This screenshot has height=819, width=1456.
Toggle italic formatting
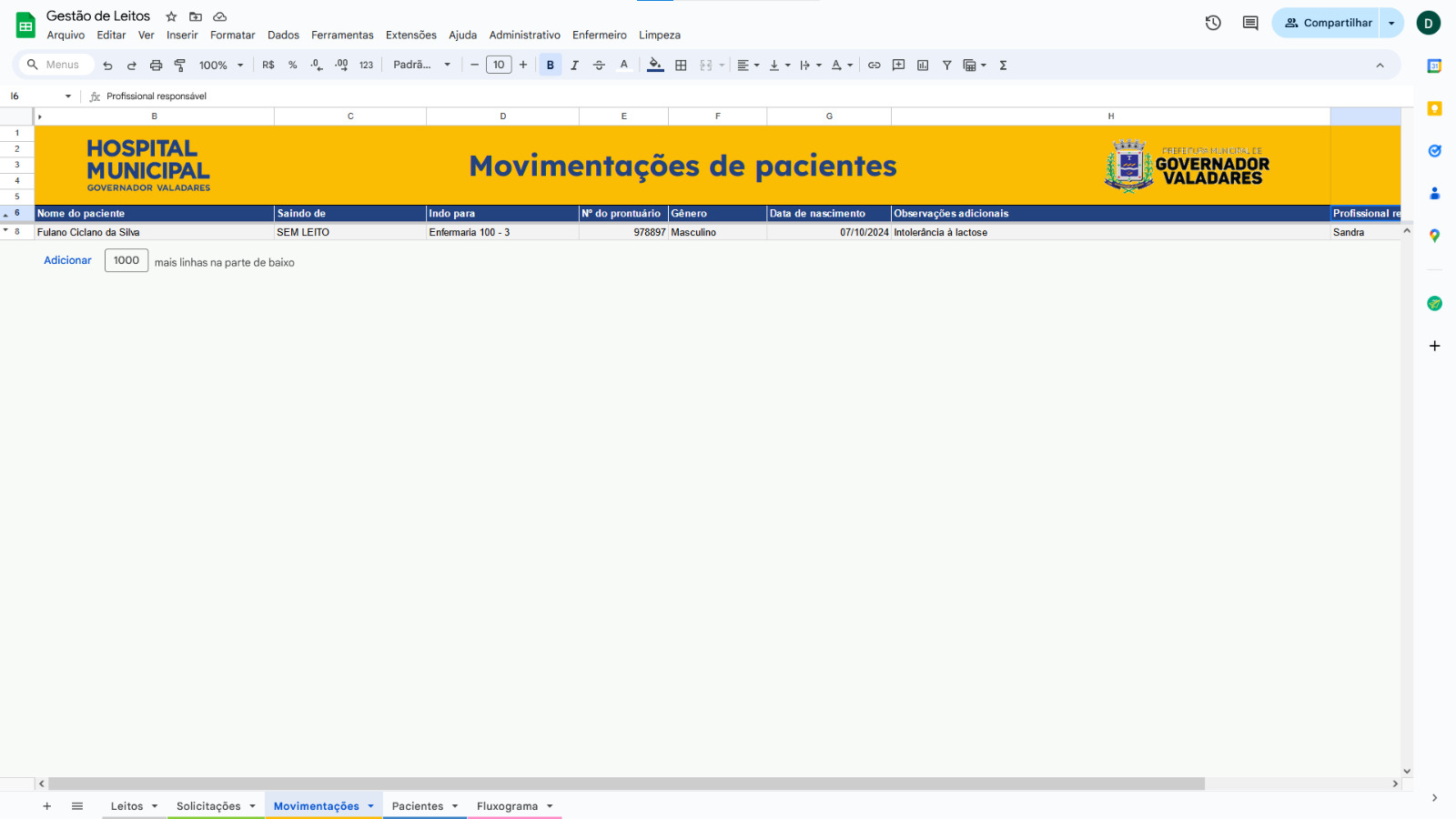tap(574, 66)
